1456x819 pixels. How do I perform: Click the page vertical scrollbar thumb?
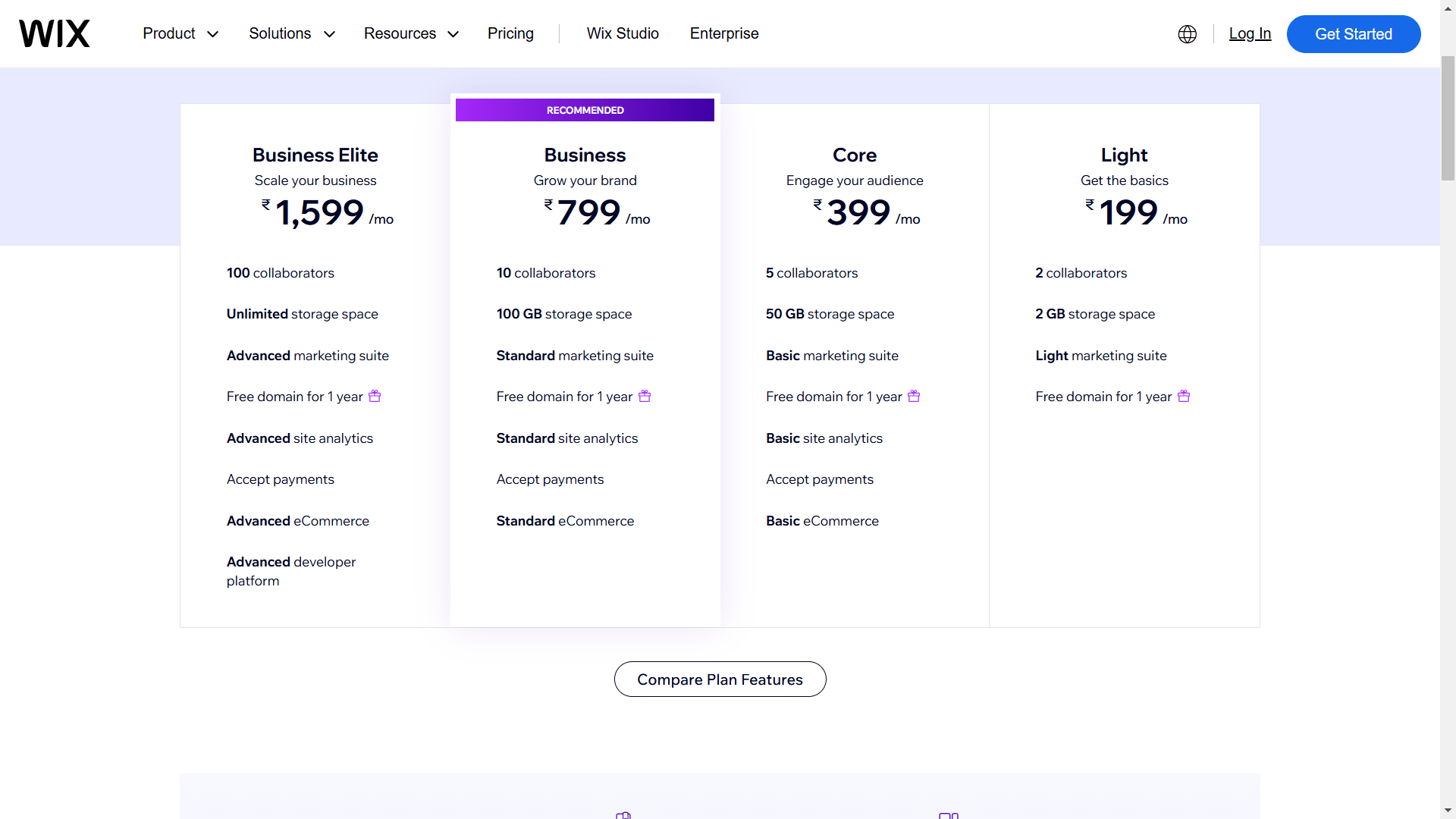[1448, 118]
